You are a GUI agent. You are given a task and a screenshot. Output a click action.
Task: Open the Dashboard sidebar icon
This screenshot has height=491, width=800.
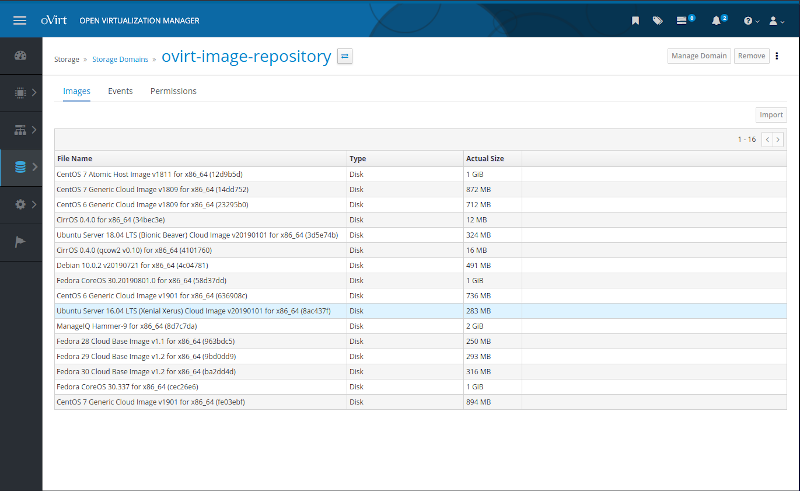click(x=20, y=56)
